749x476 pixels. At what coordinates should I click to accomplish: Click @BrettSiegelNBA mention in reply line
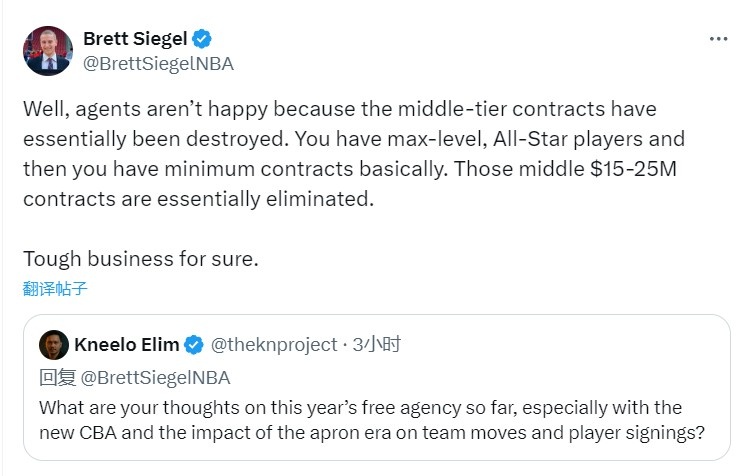point(154,377)
